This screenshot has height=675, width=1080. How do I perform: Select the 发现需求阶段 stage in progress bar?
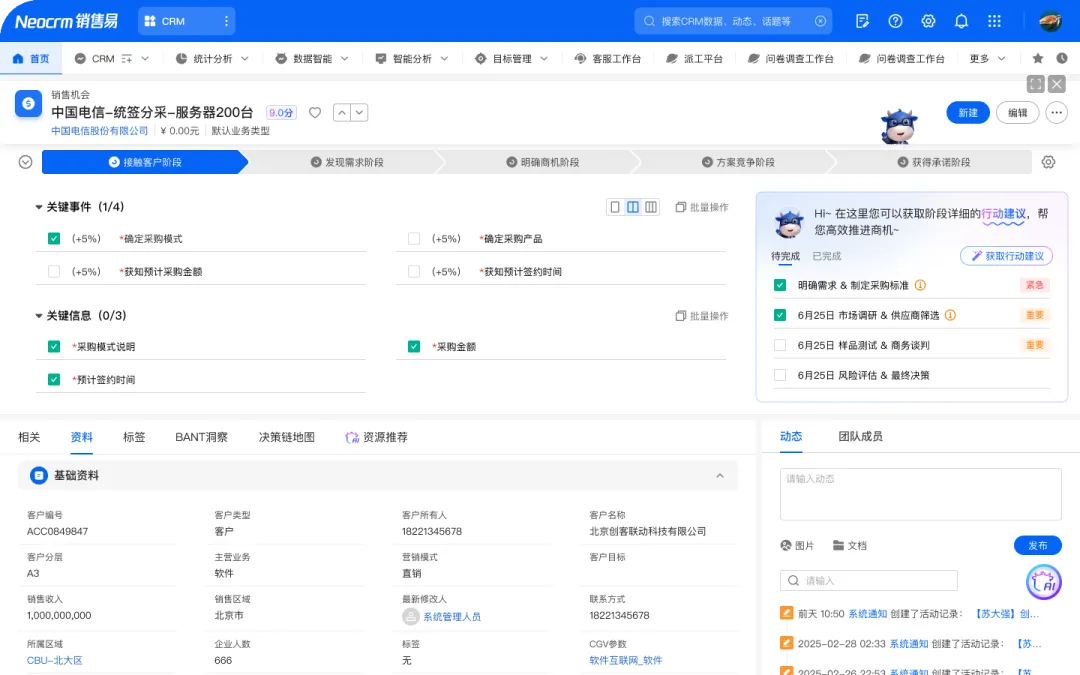[347, 162]
